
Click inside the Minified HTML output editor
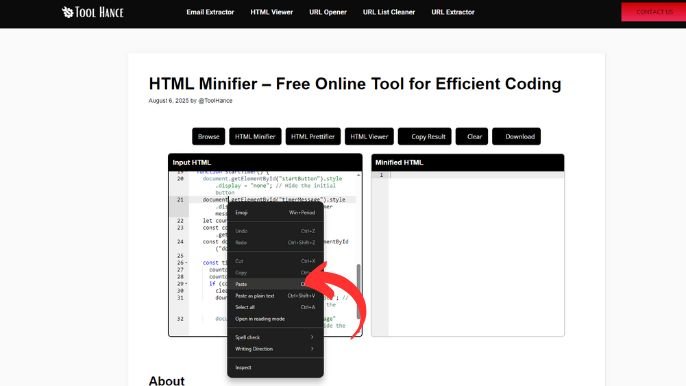pos(476,254)
